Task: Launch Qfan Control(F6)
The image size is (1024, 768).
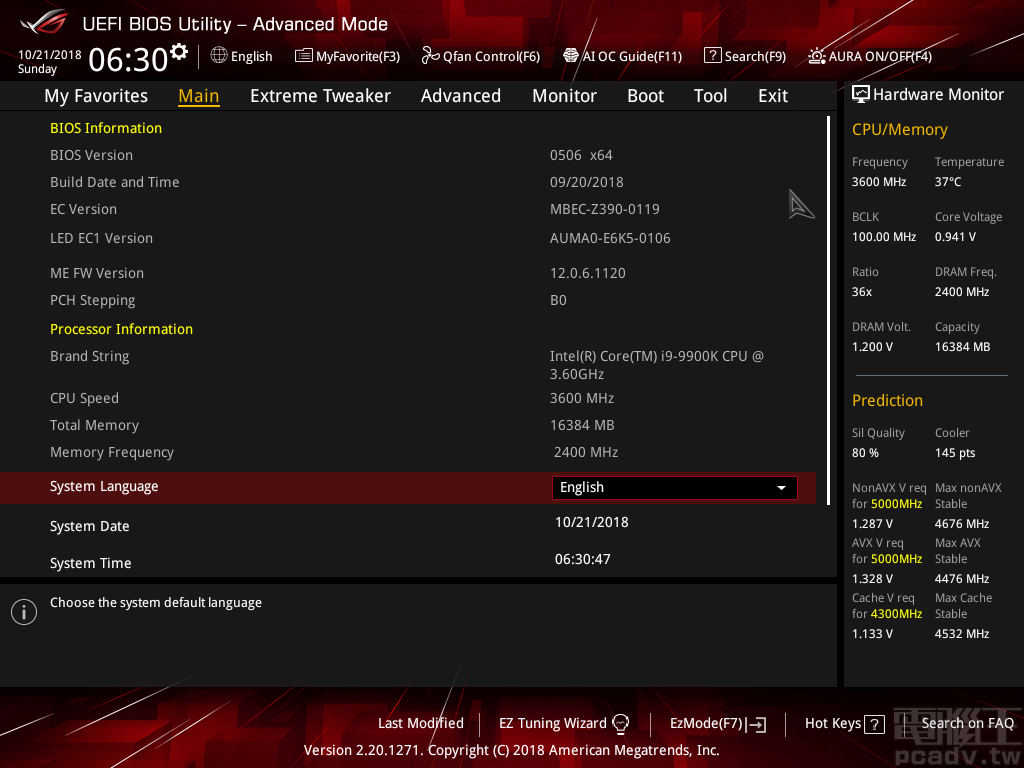Action: click(x=491, y=56)
